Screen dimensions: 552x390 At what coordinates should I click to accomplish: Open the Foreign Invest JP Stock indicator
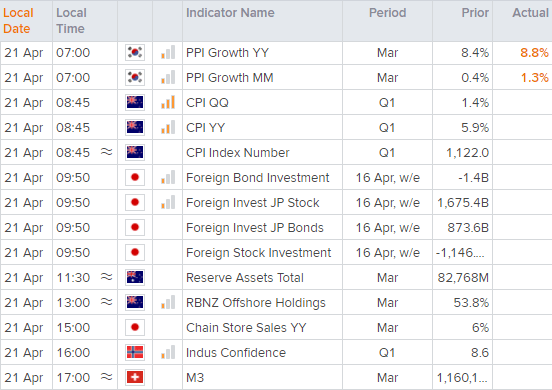[x=252, y=203]
